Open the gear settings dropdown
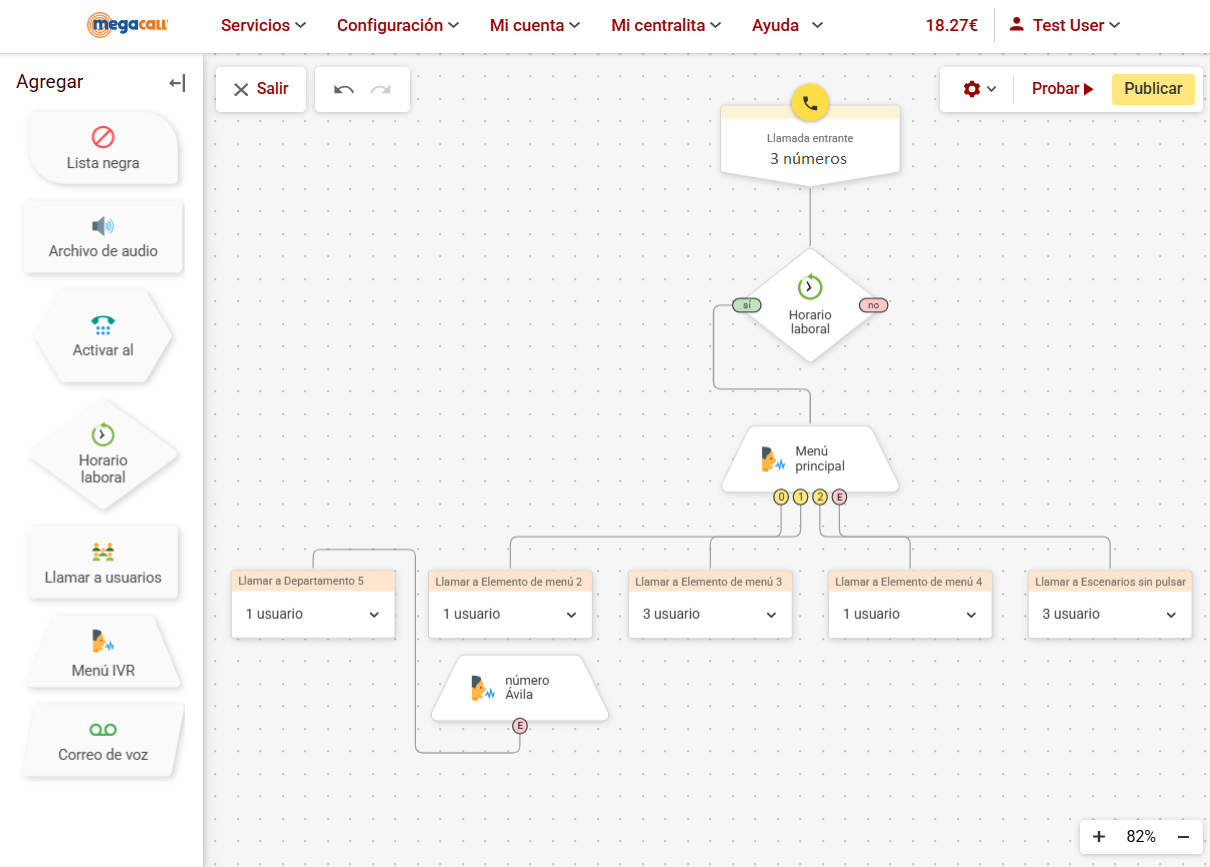Screen dimensions: 1210x867 976,89
